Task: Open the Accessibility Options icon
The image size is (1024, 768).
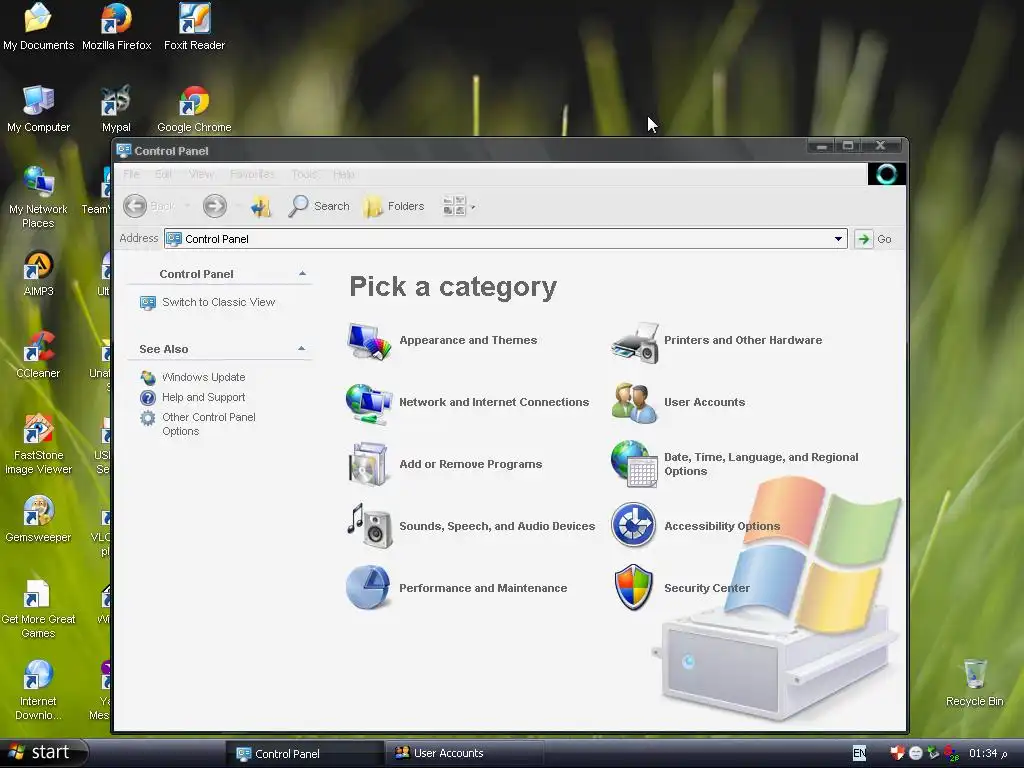Action: click(x=633, y=525)
